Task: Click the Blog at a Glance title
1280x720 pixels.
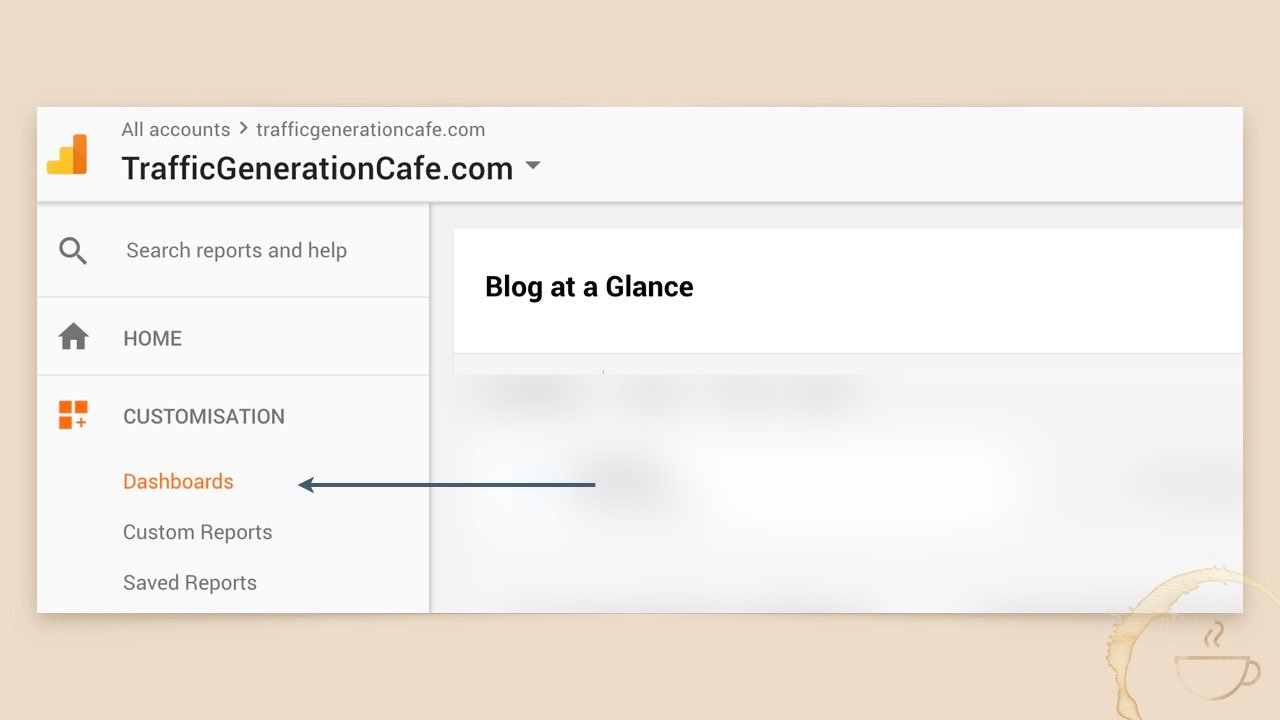Action: pyautogui.click(x=588, y=287)
